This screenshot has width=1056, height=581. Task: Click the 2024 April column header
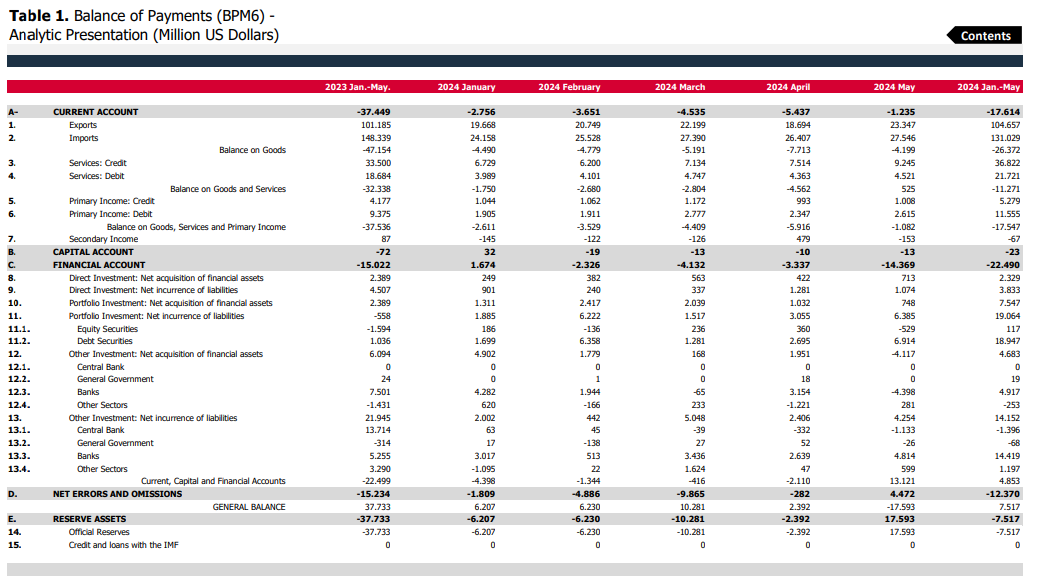(787, 88)
